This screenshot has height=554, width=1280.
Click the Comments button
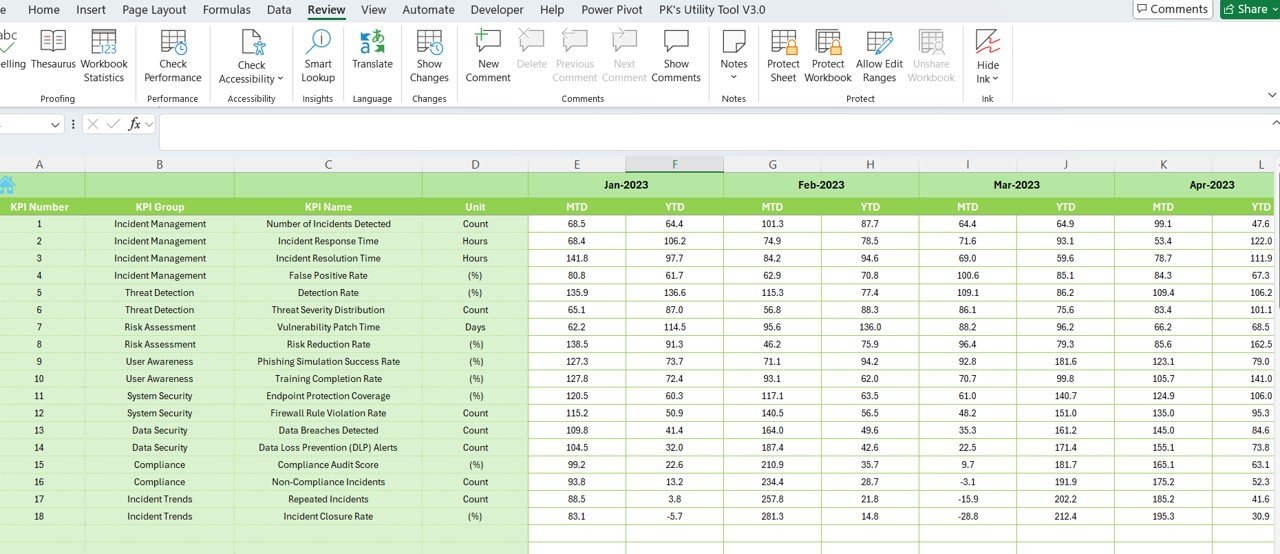tap(1172, 9)
